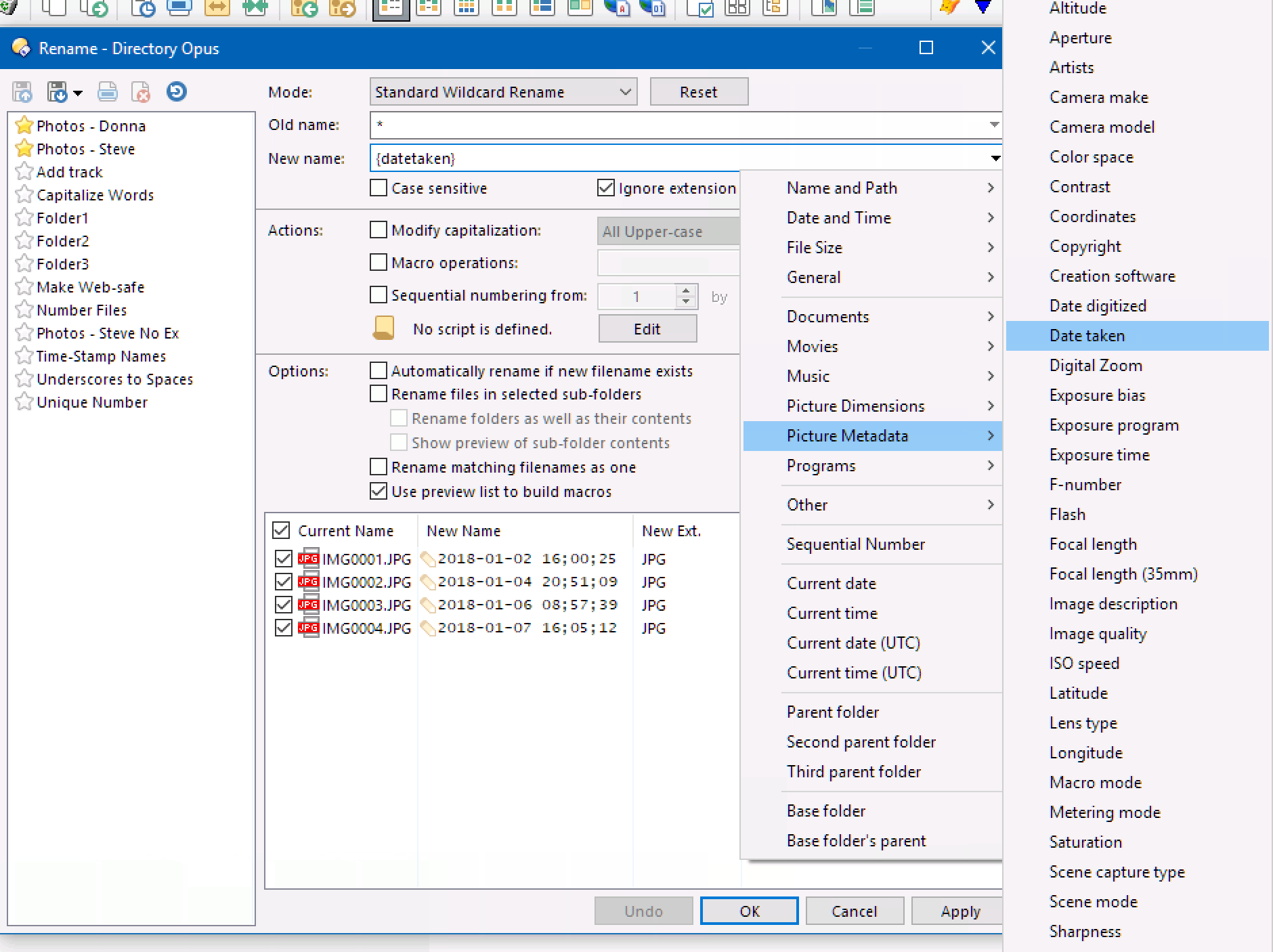Click the Cancel button
The image size is (1273, 952).
coord(855,911)
